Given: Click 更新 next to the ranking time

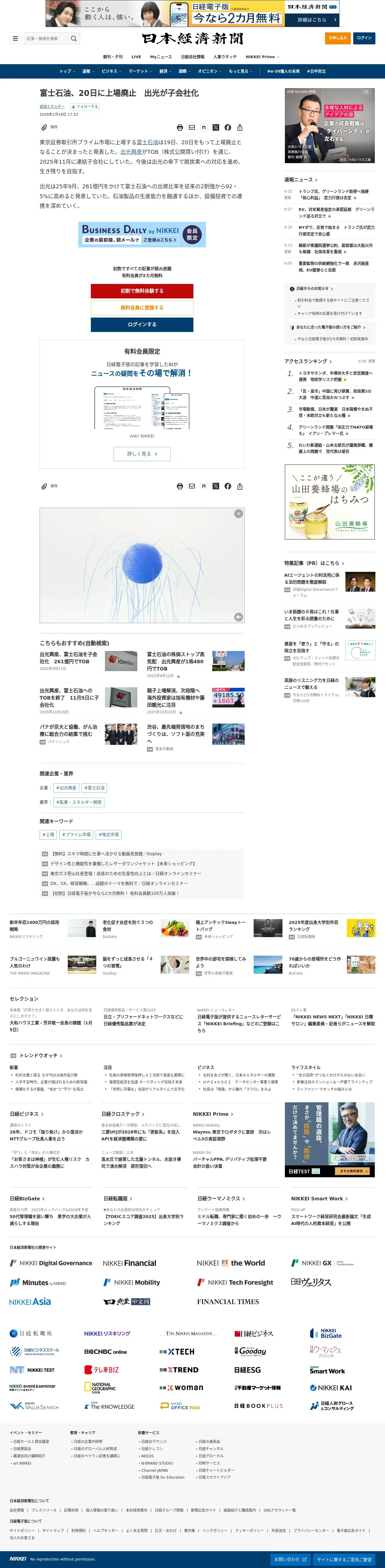Looking at the screenshot, I should 372,362.
